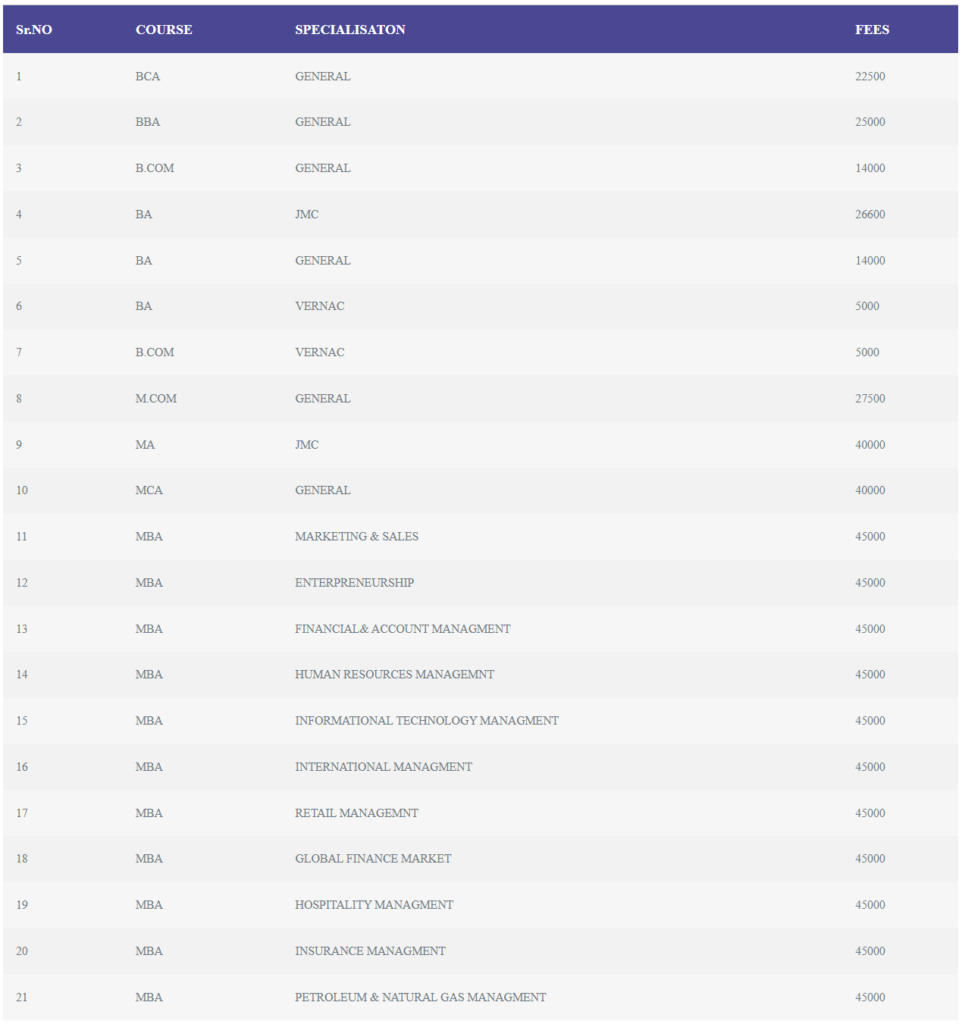Click the SPECIALISATON column header
The height and width of the screenshot is (1024, 962).
[x=350, y=29]
